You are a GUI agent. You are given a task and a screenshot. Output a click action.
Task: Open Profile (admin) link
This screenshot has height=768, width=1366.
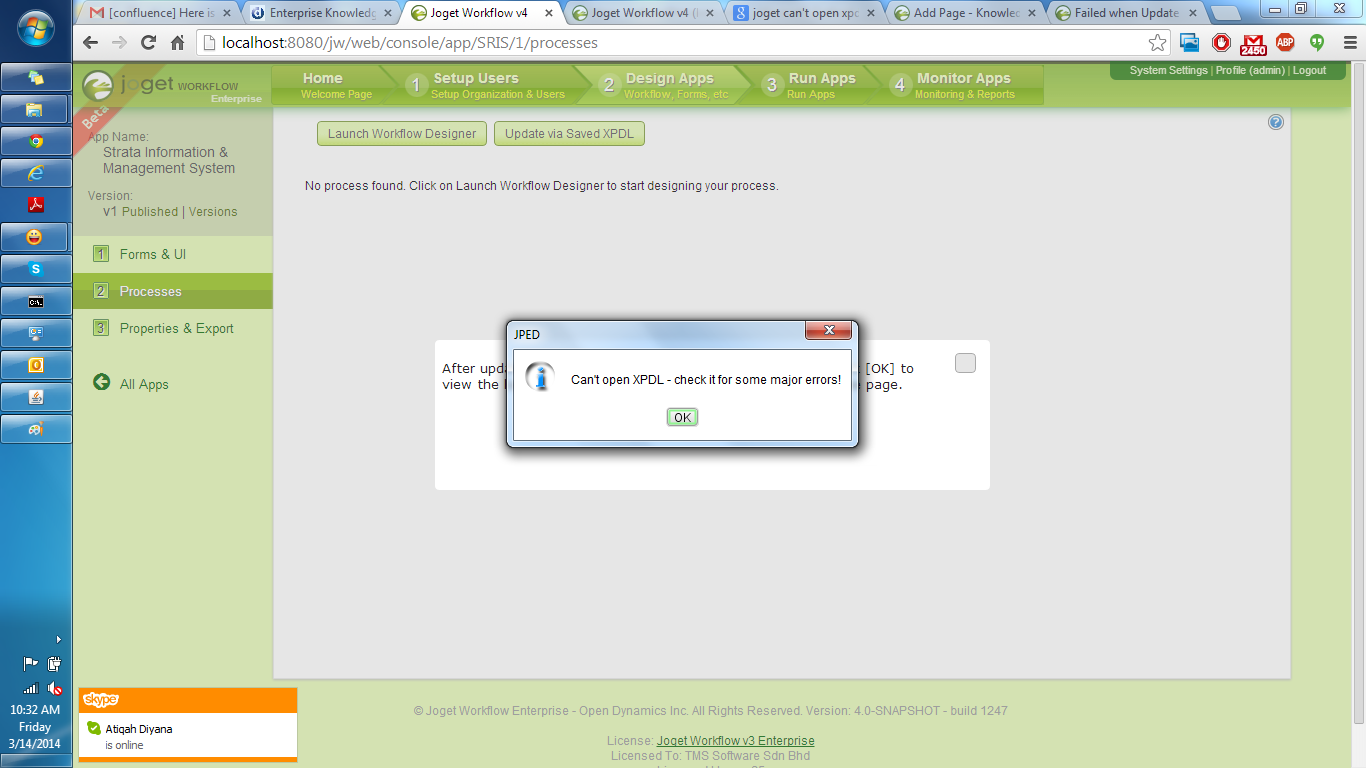coord(1250,71)
